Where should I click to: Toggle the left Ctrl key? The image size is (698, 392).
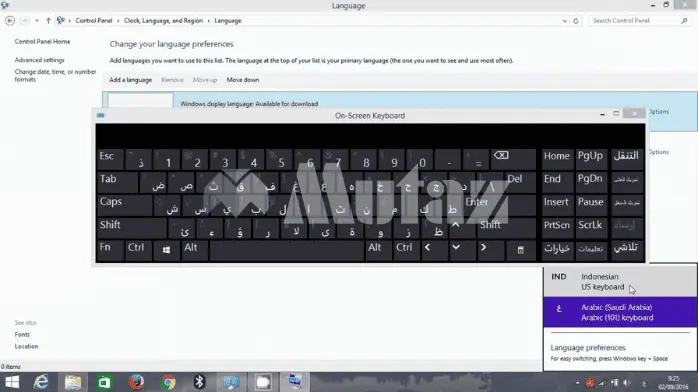click(x=138, y=251)
